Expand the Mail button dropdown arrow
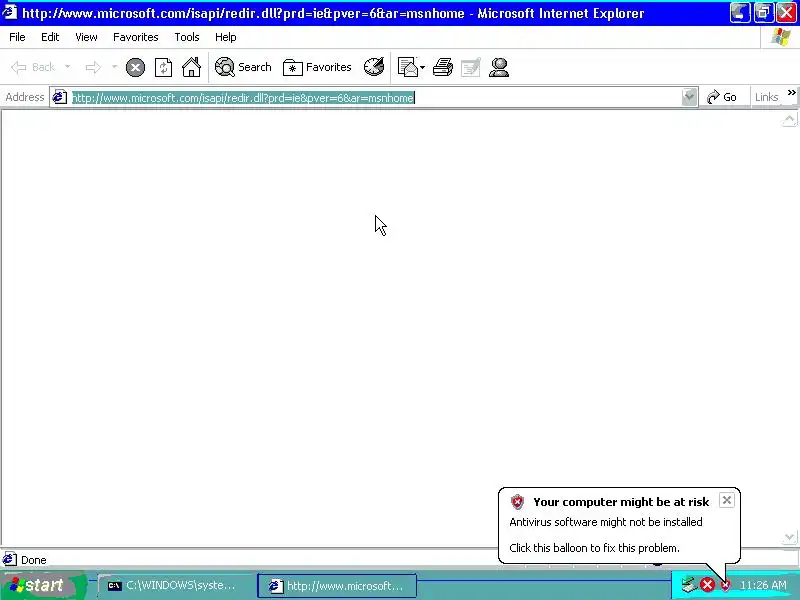This screenshot has width=800, height=600. pyautogui.click(x=422, y=67)
